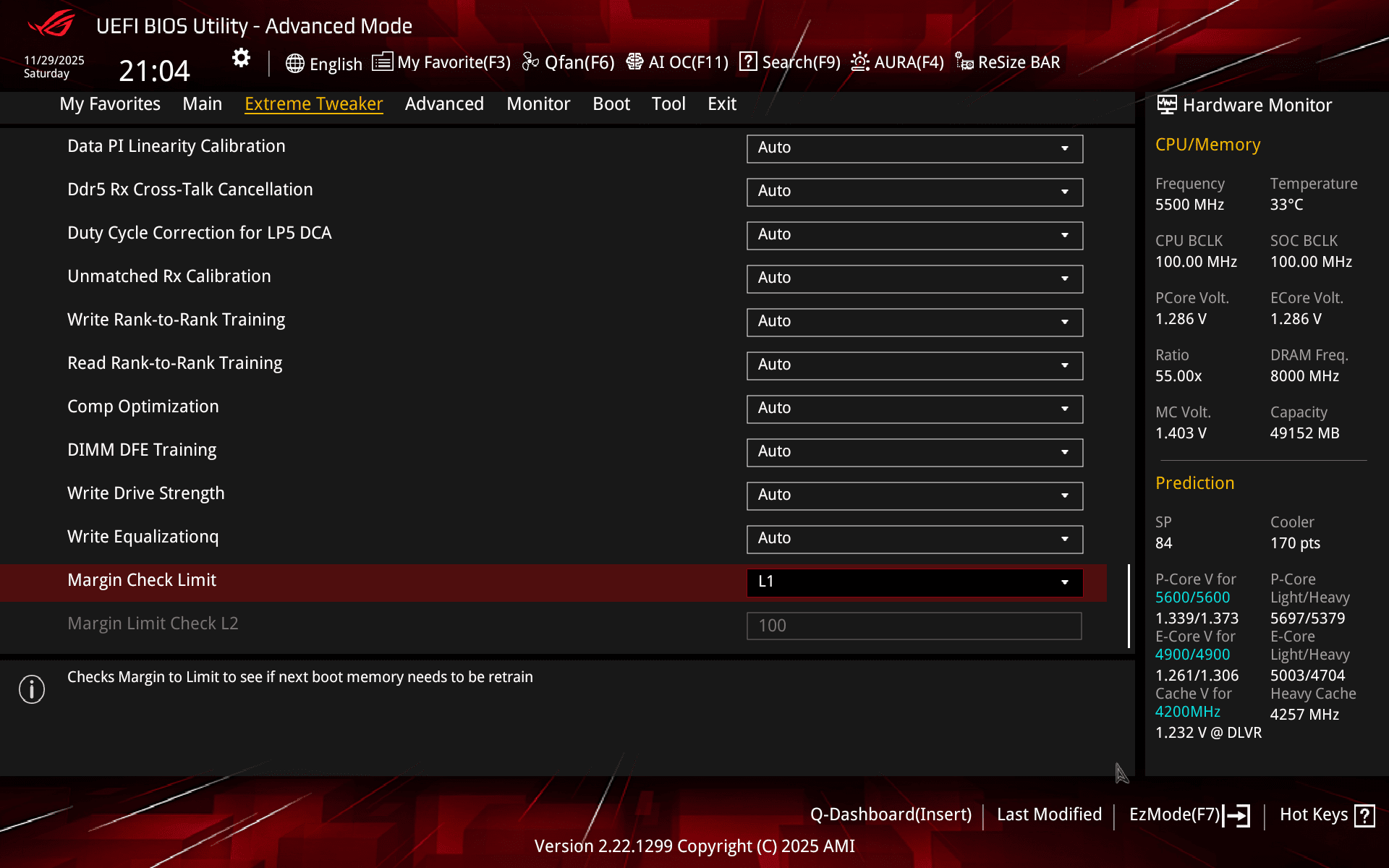Open Q-Dashboard from bottom bar
1389x868 pixels.
pos(891,814)
